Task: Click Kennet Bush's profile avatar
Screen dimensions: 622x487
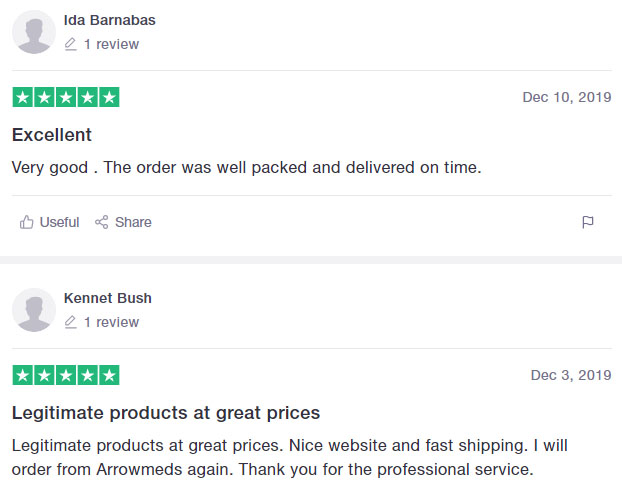Action: tap(34, 310)
